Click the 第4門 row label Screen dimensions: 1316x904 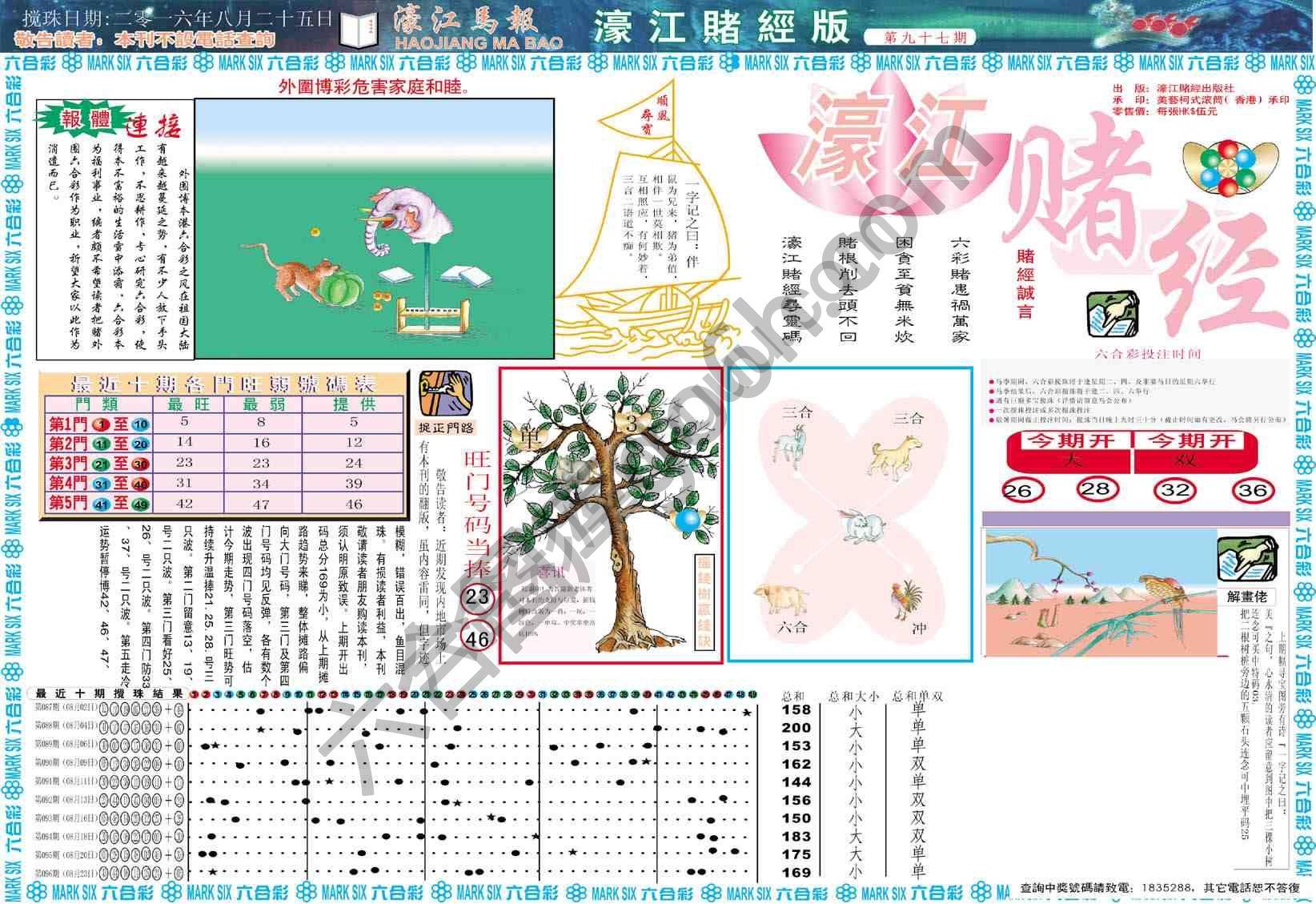tap(99, 484)
